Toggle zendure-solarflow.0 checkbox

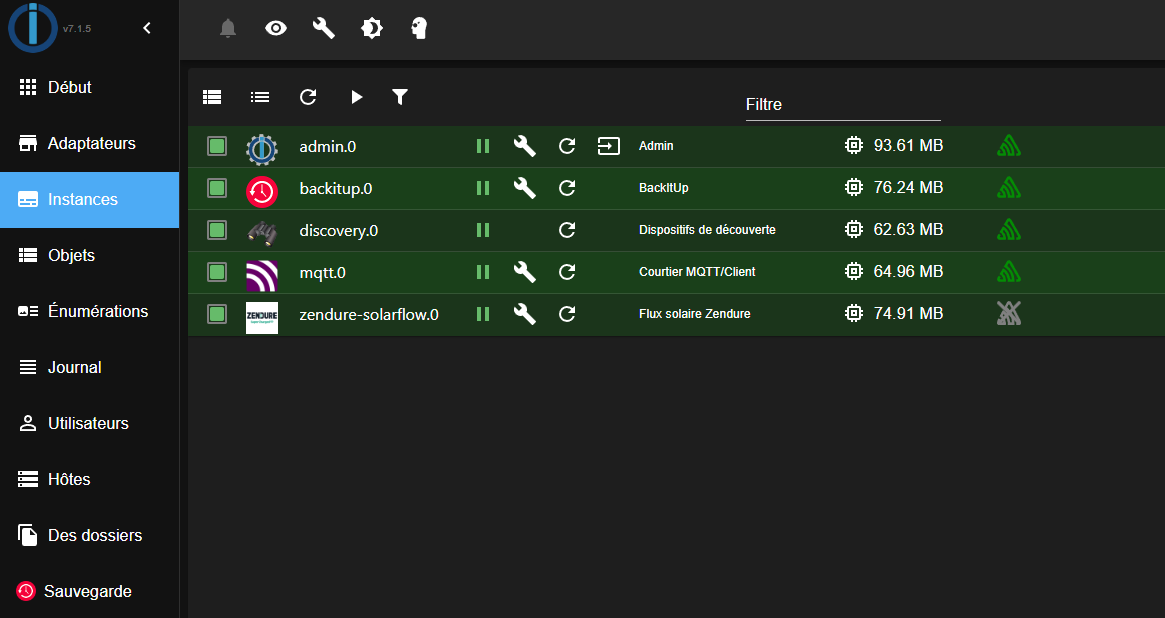217,314
